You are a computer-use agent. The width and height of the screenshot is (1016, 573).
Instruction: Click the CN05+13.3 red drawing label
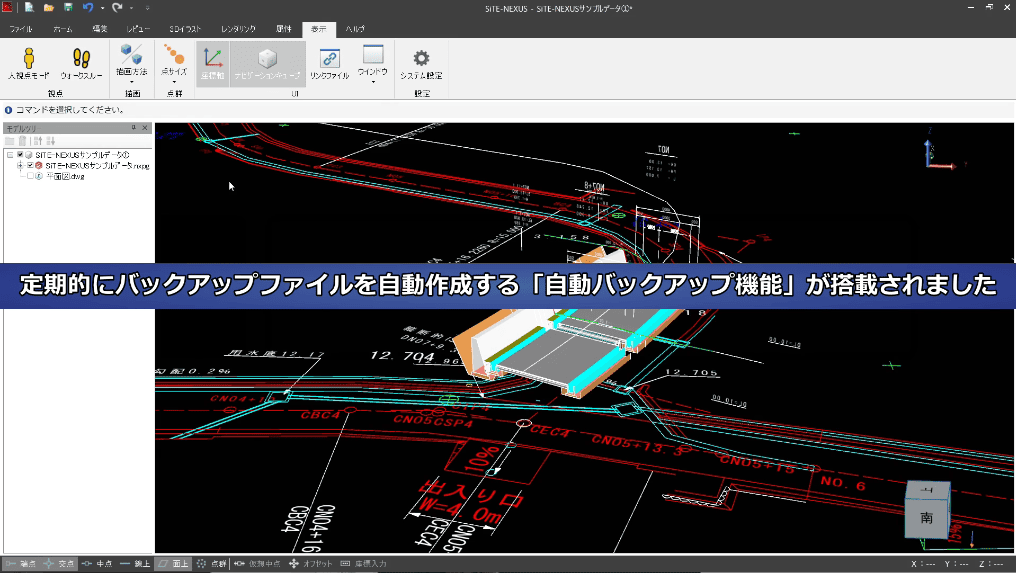pos(638,445)
